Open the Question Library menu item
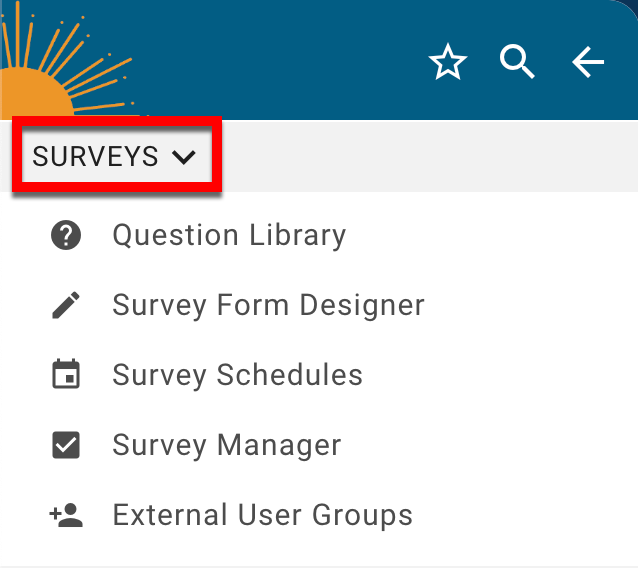 pos(229,236)
